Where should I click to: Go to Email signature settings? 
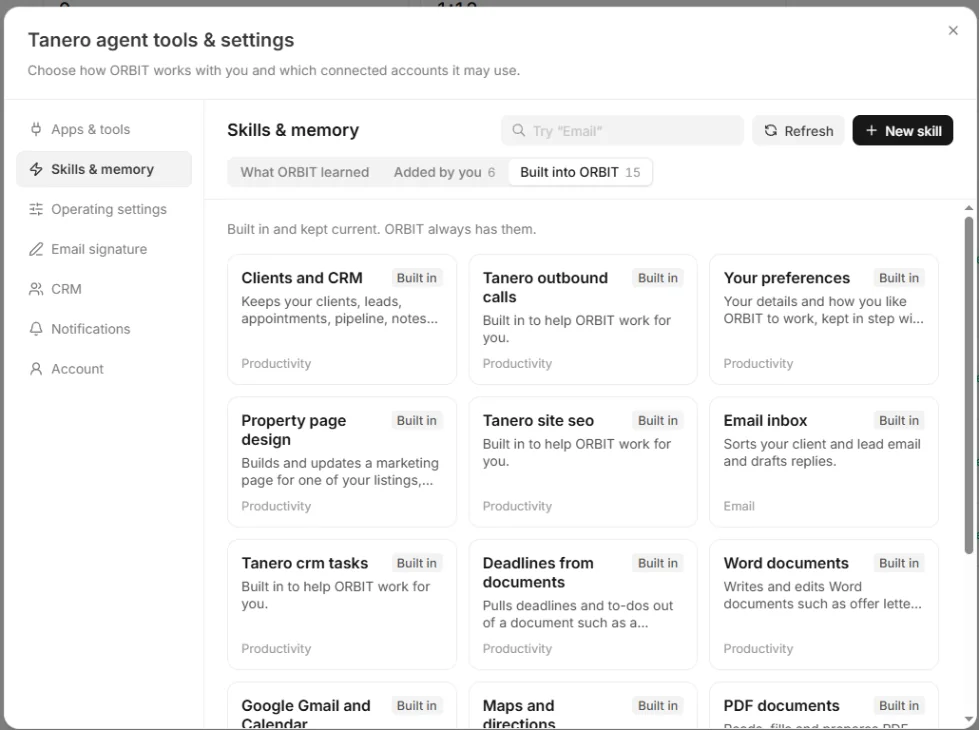pos(104,249)
